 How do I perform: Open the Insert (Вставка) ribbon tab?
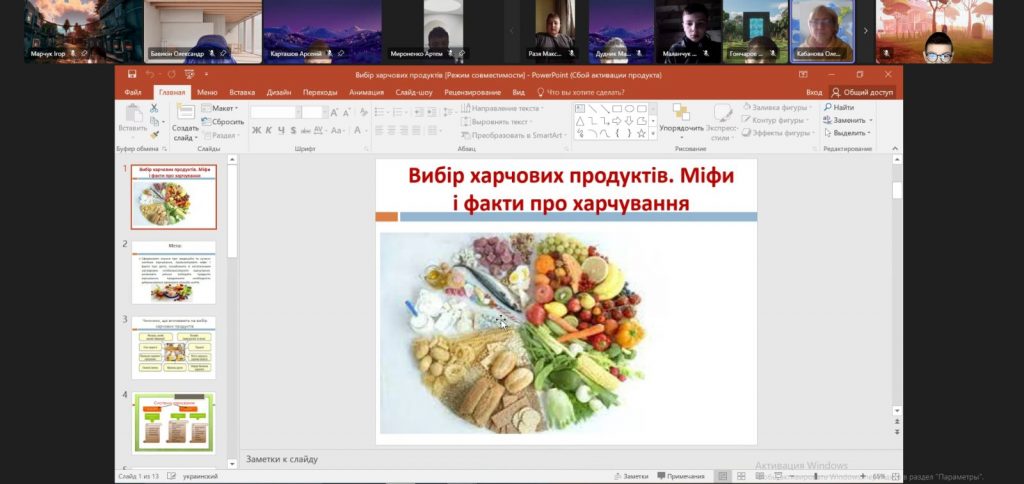pos(242,92)
